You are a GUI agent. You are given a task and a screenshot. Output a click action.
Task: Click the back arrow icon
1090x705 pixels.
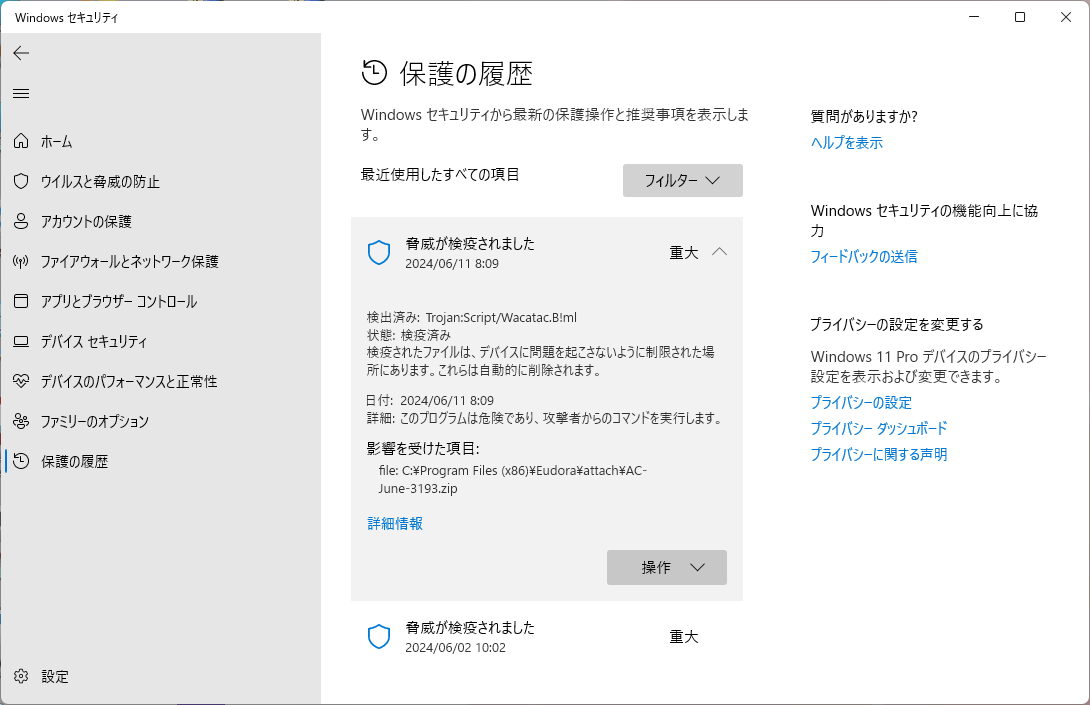click(21, 53)
